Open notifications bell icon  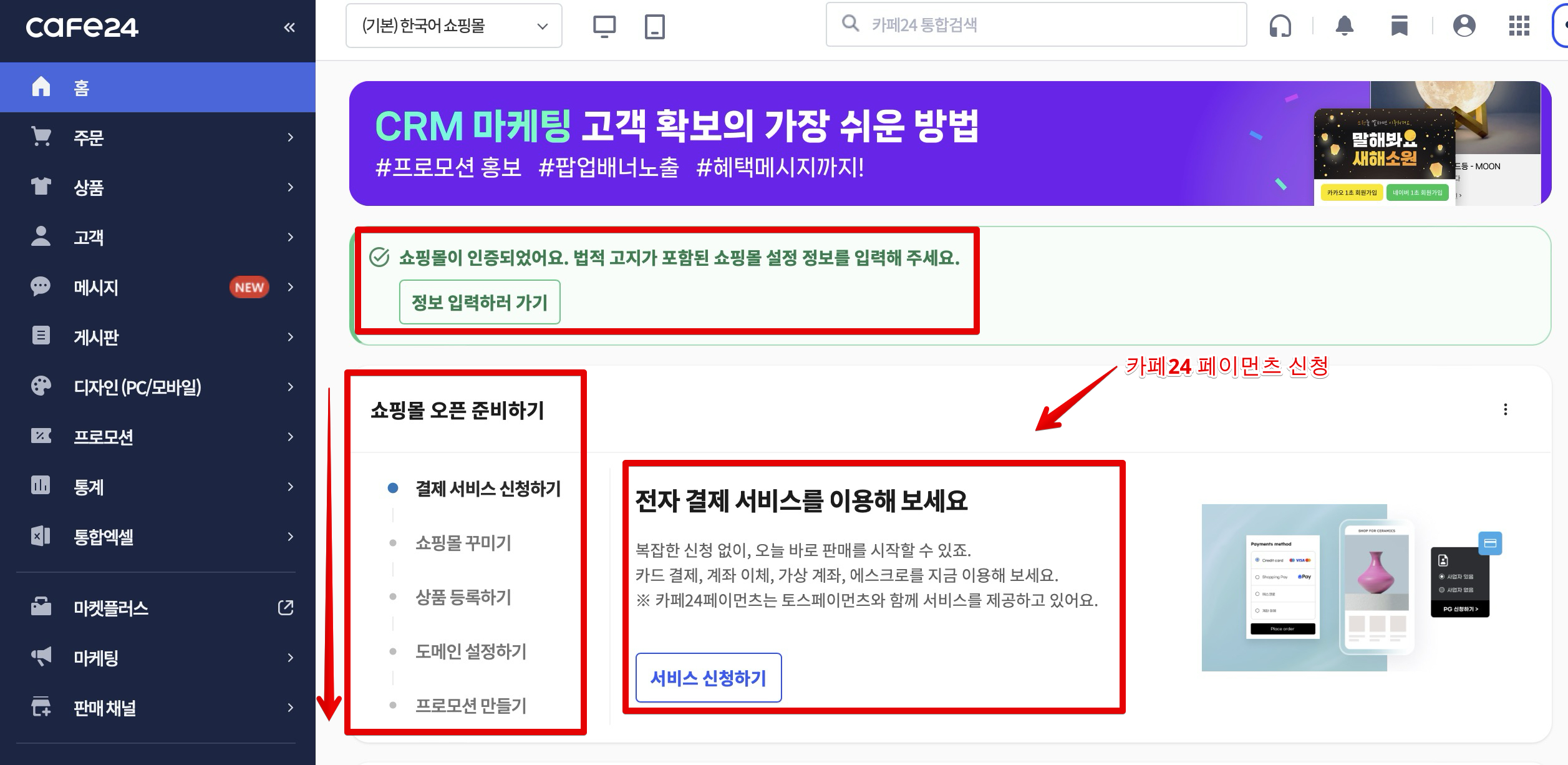tap(1344, 26)
